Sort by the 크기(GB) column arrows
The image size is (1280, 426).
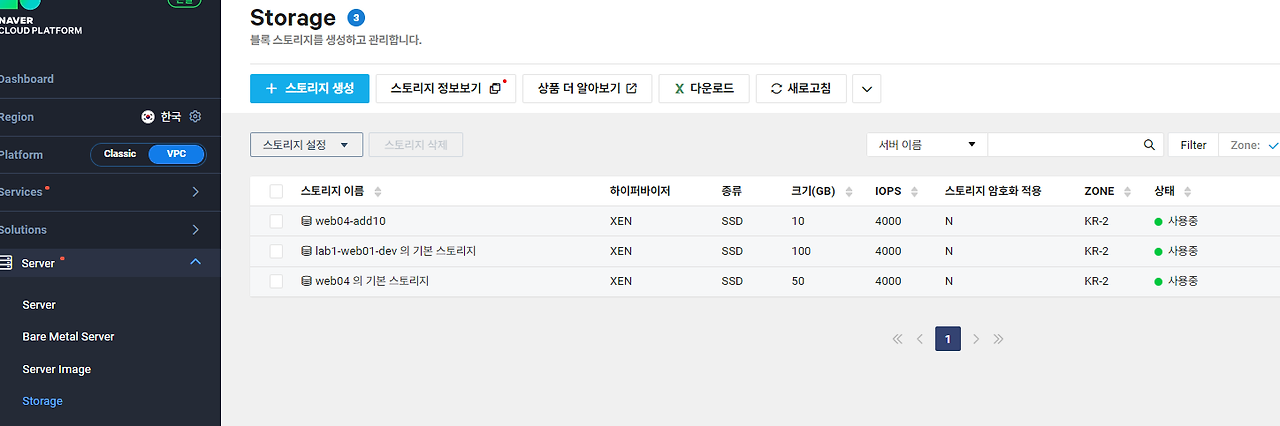(x=849, y=192)
